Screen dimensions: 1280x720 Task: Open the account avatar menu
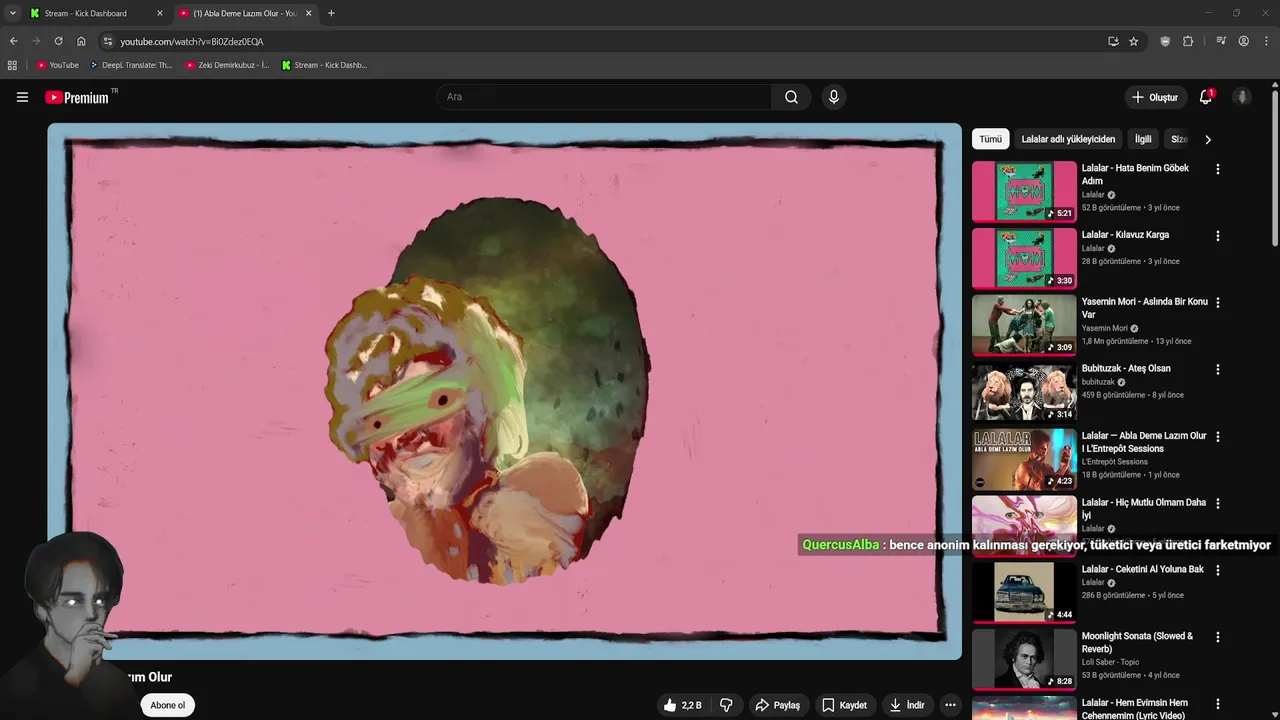pos(1242,97)
